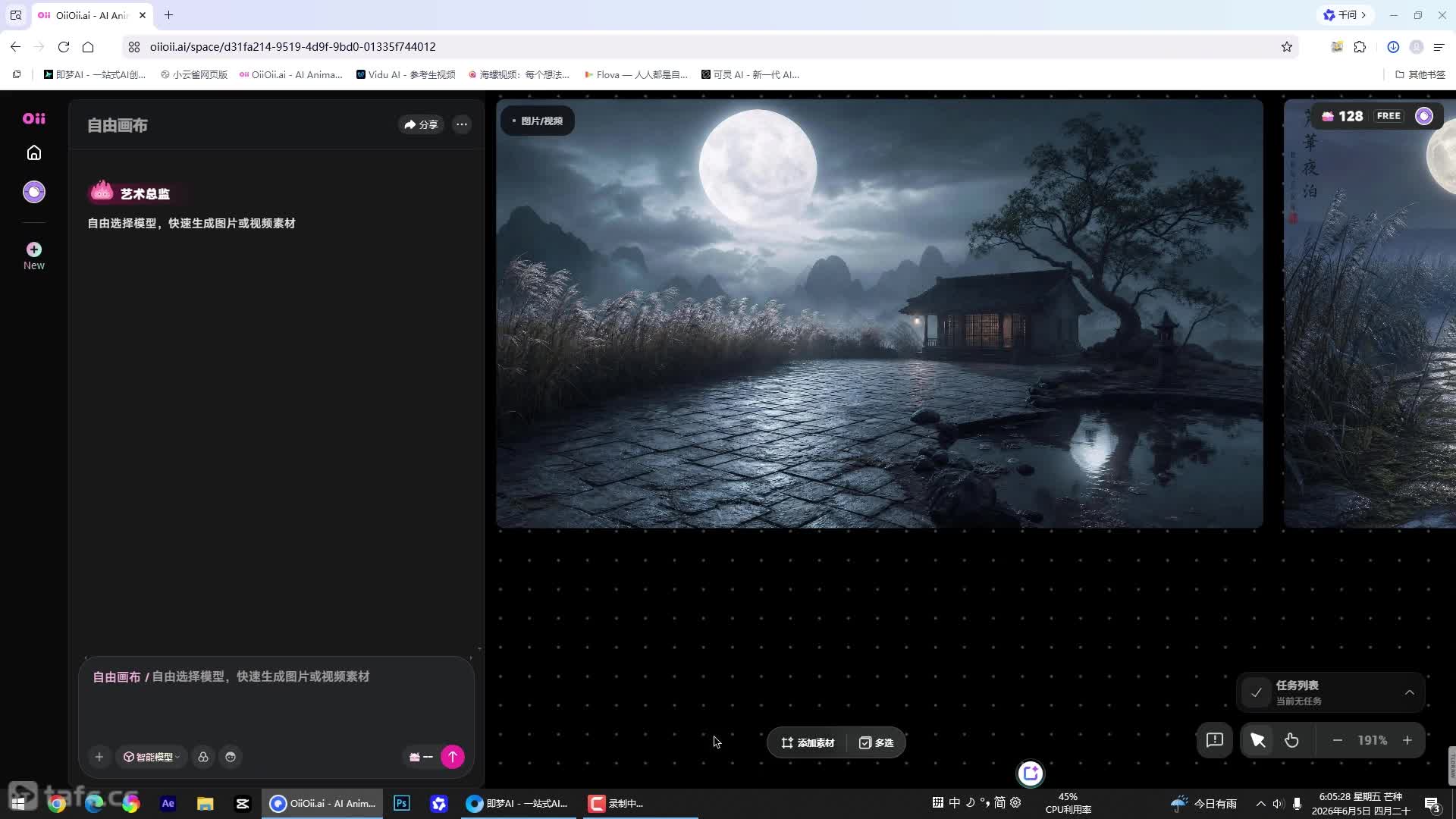Collapse the 任务列表 task list panel
This screenshot has height=819, width=1456.
pos(1409,692)
